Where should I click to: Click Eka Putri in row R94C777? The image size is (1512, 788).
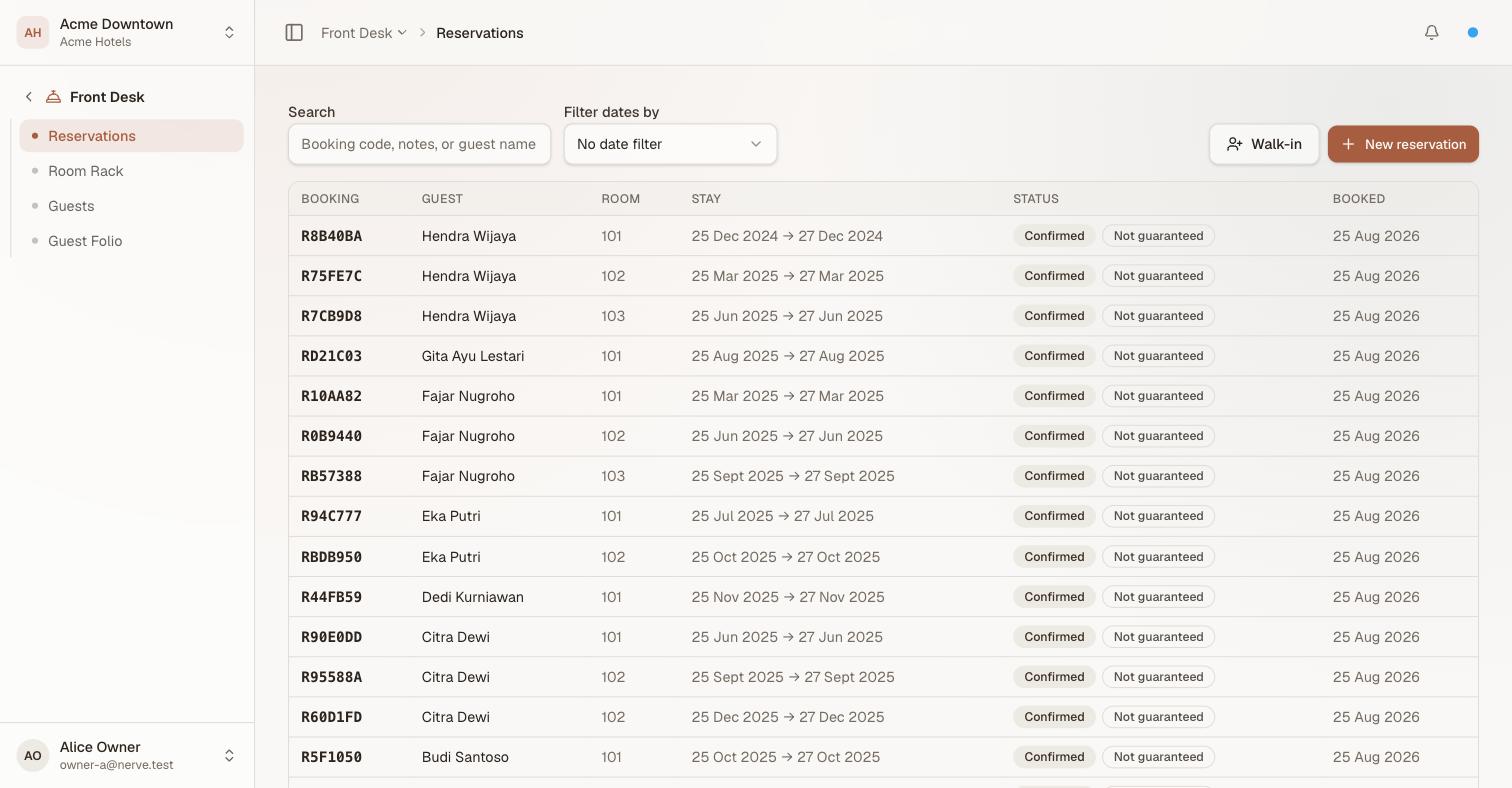click(451, 516)
